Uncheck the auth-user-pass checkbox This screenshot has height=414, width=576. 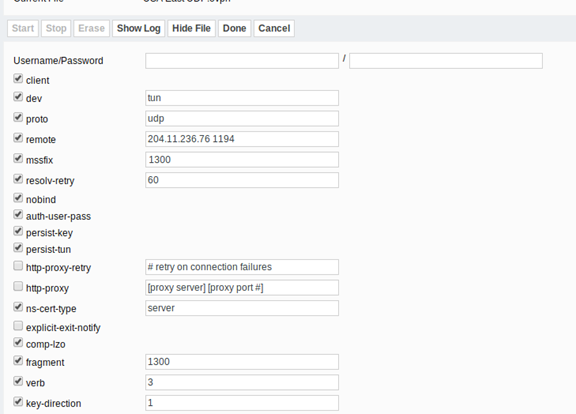[x=18, y=214]
